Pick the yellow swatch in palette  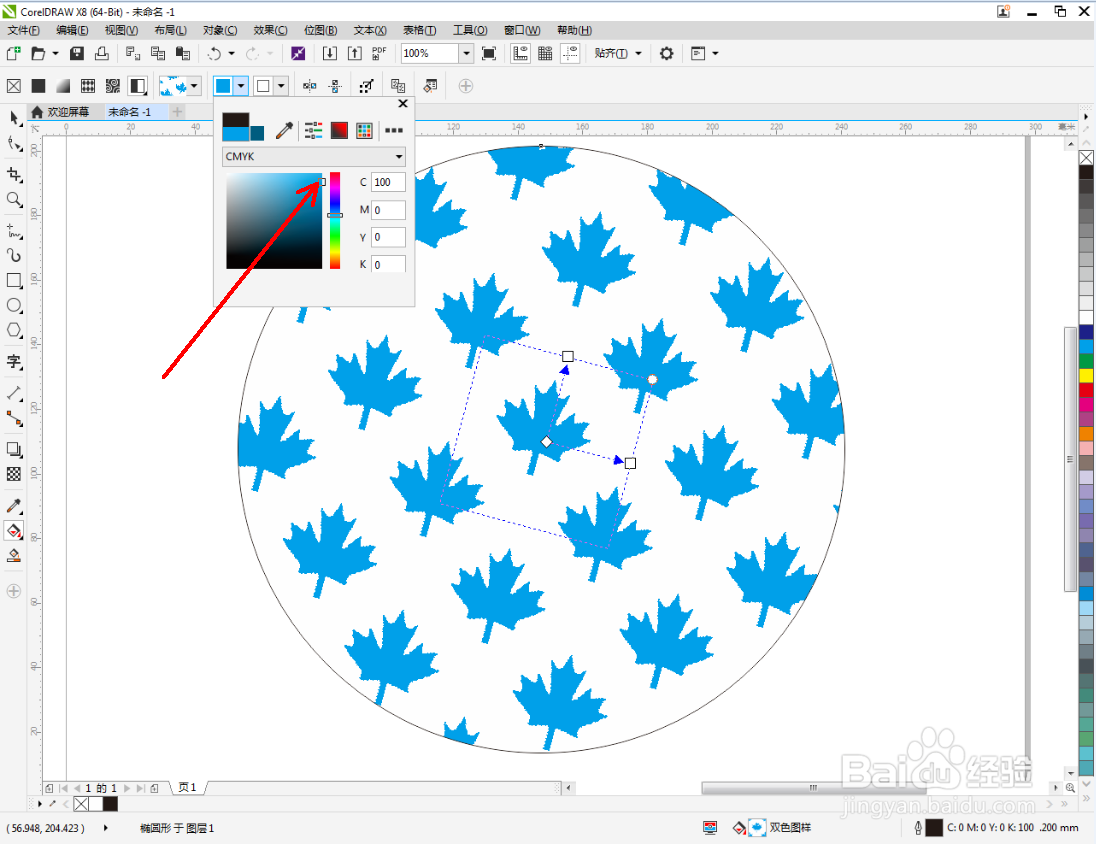point(1086,375)
